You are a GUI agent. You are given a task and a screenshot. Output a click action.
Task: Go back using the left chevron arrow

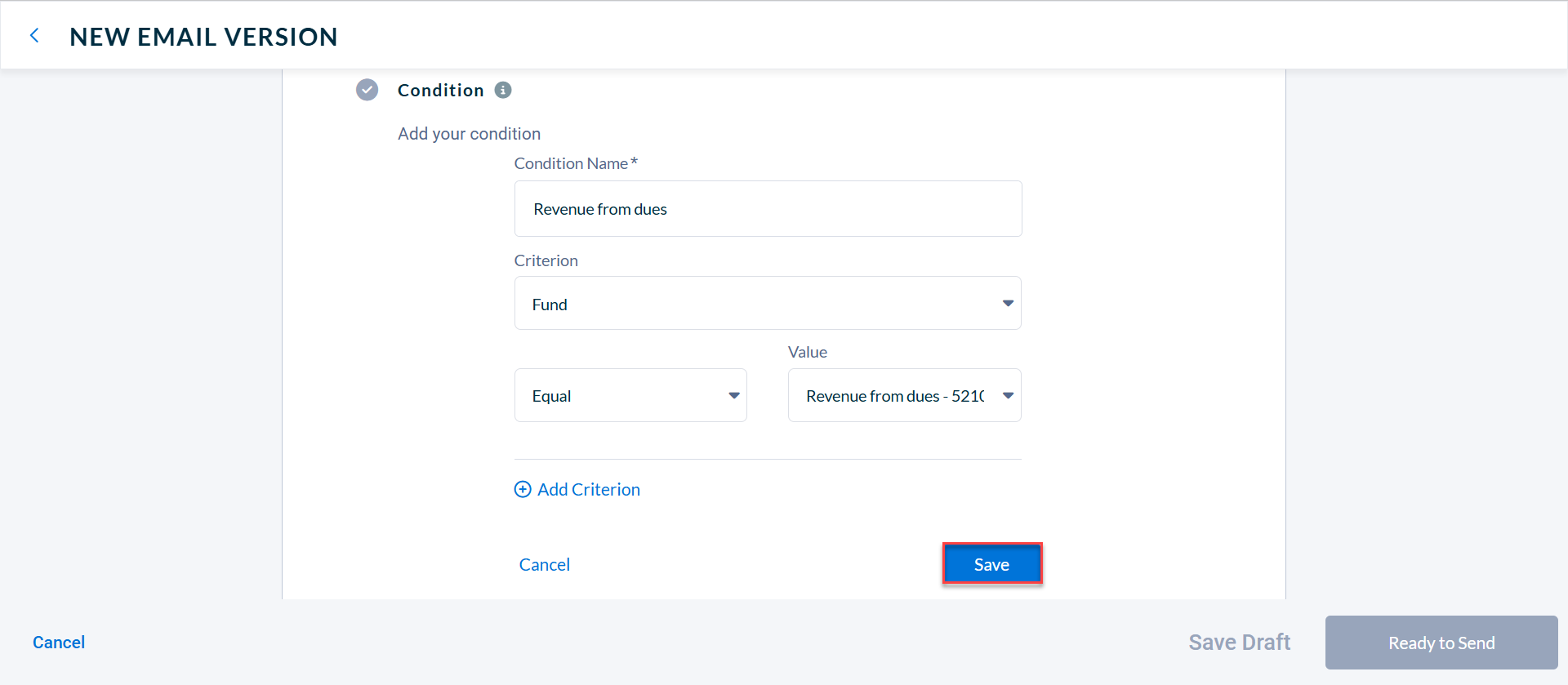point(34,36)
